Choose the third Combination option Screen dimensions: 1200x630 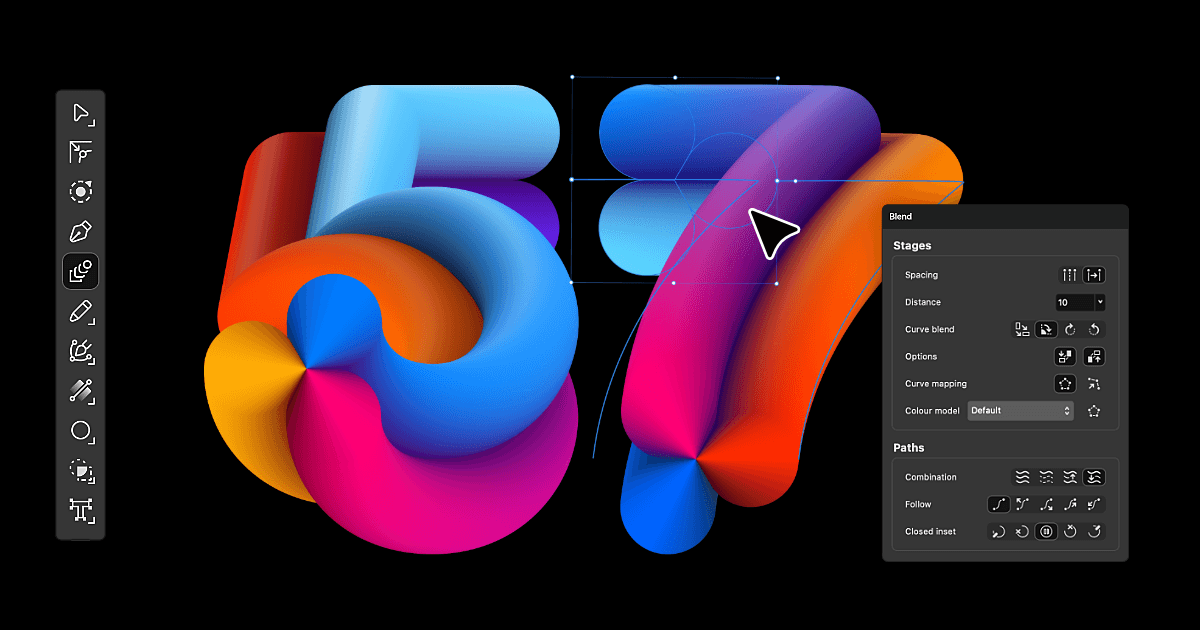(x=1070, y=477)
